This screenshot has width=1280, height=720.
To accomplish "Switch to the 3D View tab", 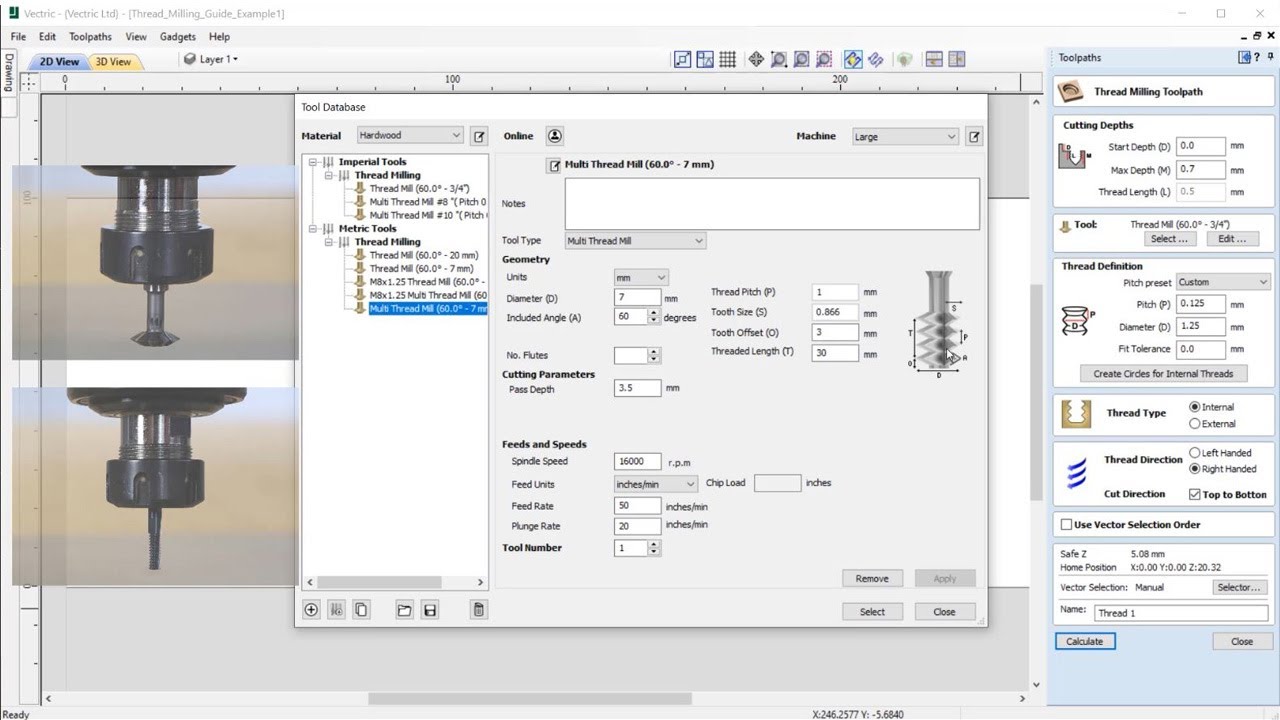I will (x=113, y=61).
